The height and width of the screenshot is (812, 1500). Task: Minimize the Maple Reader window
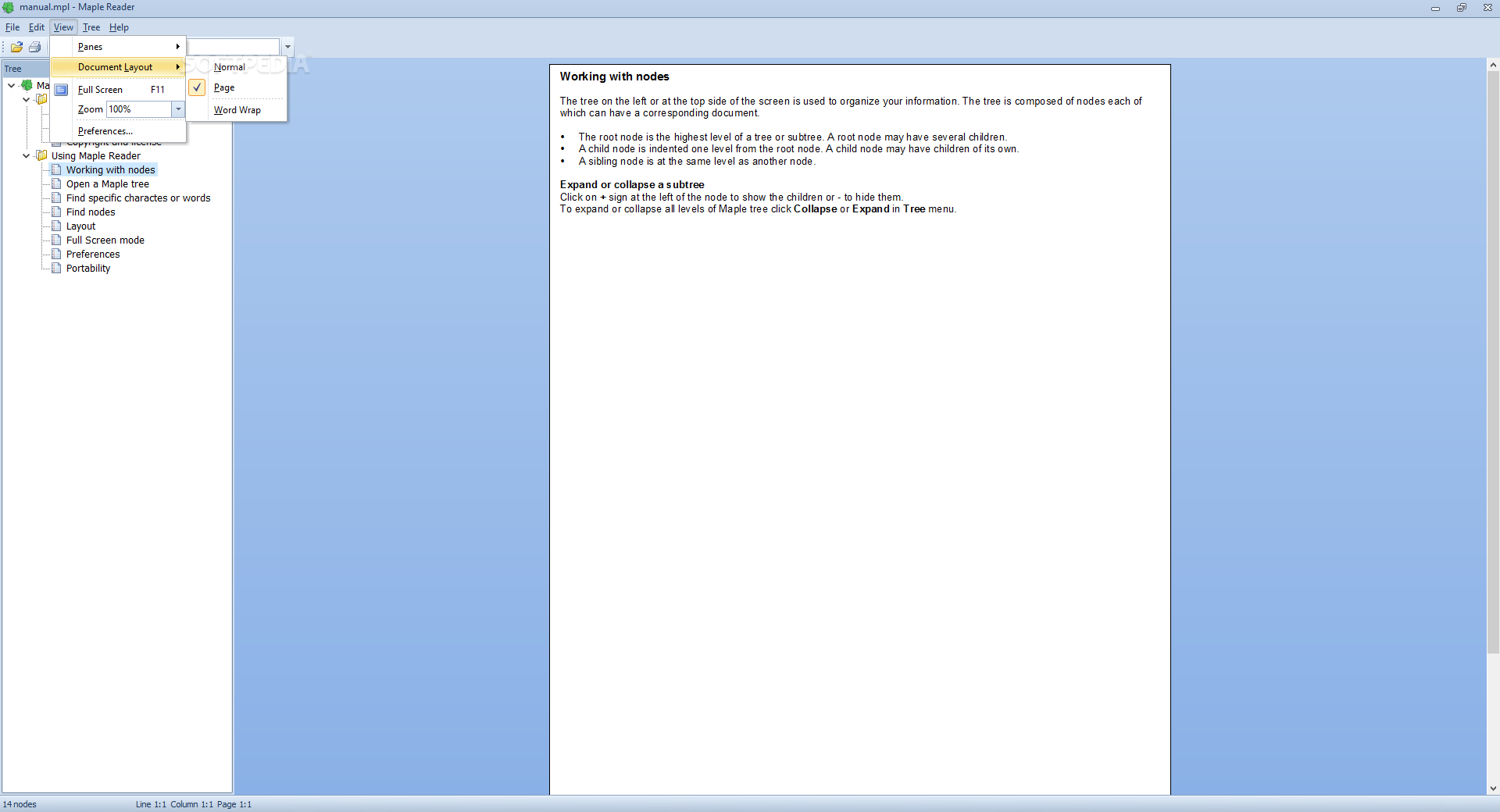pyautogui.click(x=1435, y=8)
